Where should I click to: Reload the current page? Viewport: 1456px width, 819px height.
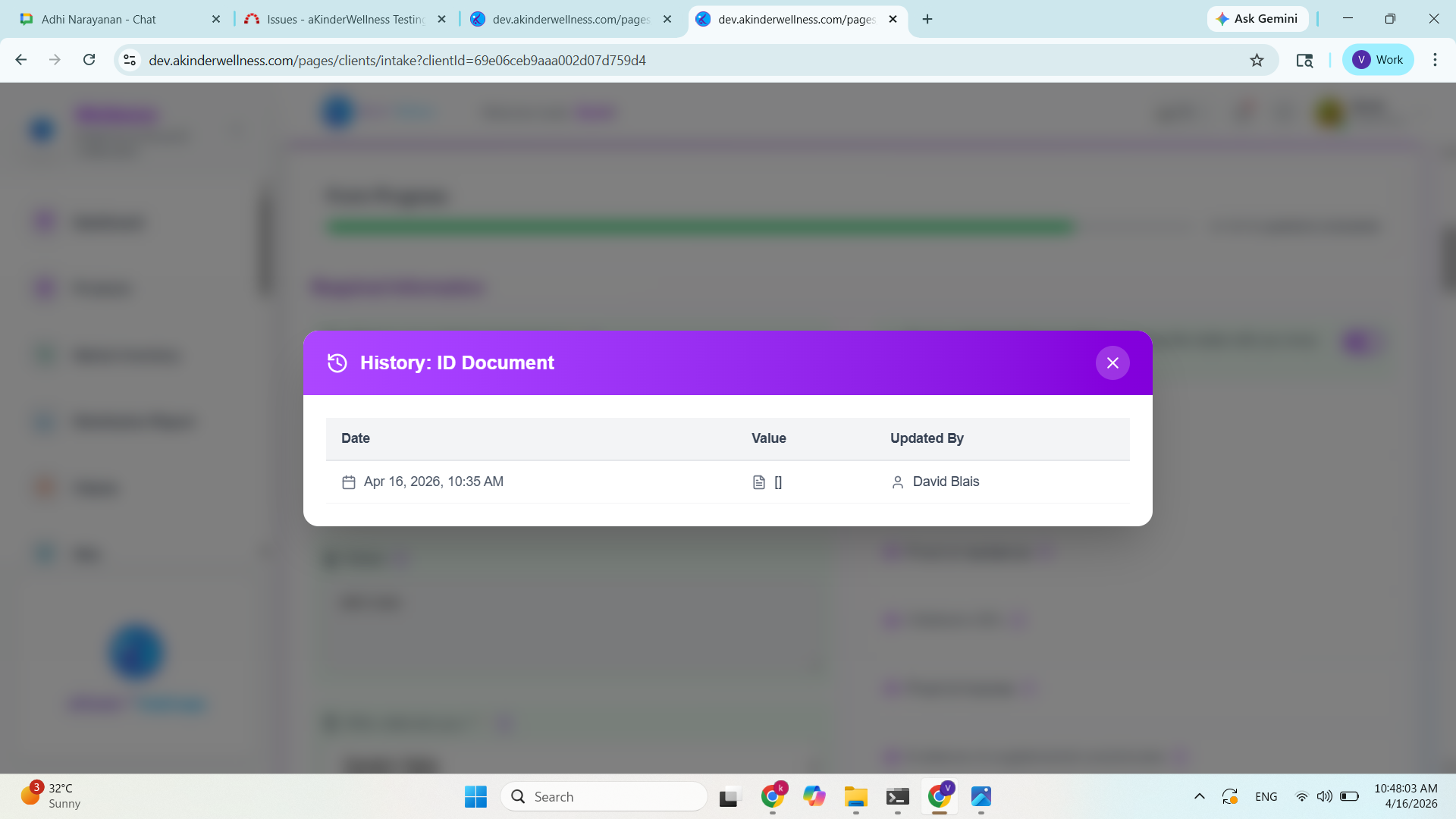pyautogui.click(x=89, y=60)
